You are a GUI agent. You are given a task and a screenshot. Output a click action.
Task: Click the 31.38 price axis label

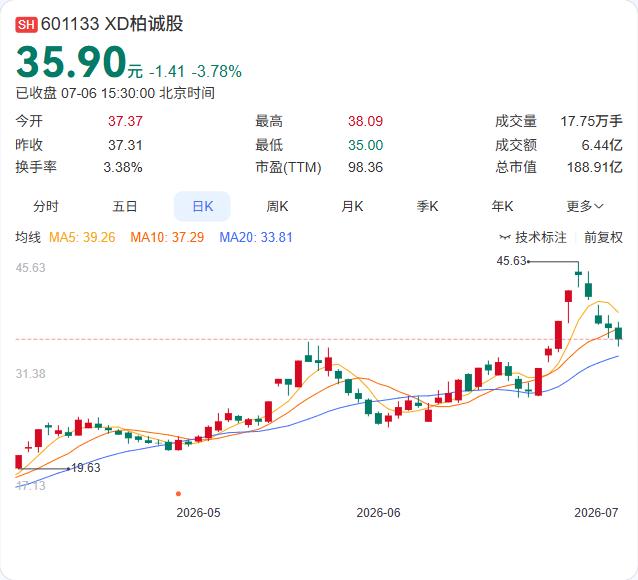point(31,374)
